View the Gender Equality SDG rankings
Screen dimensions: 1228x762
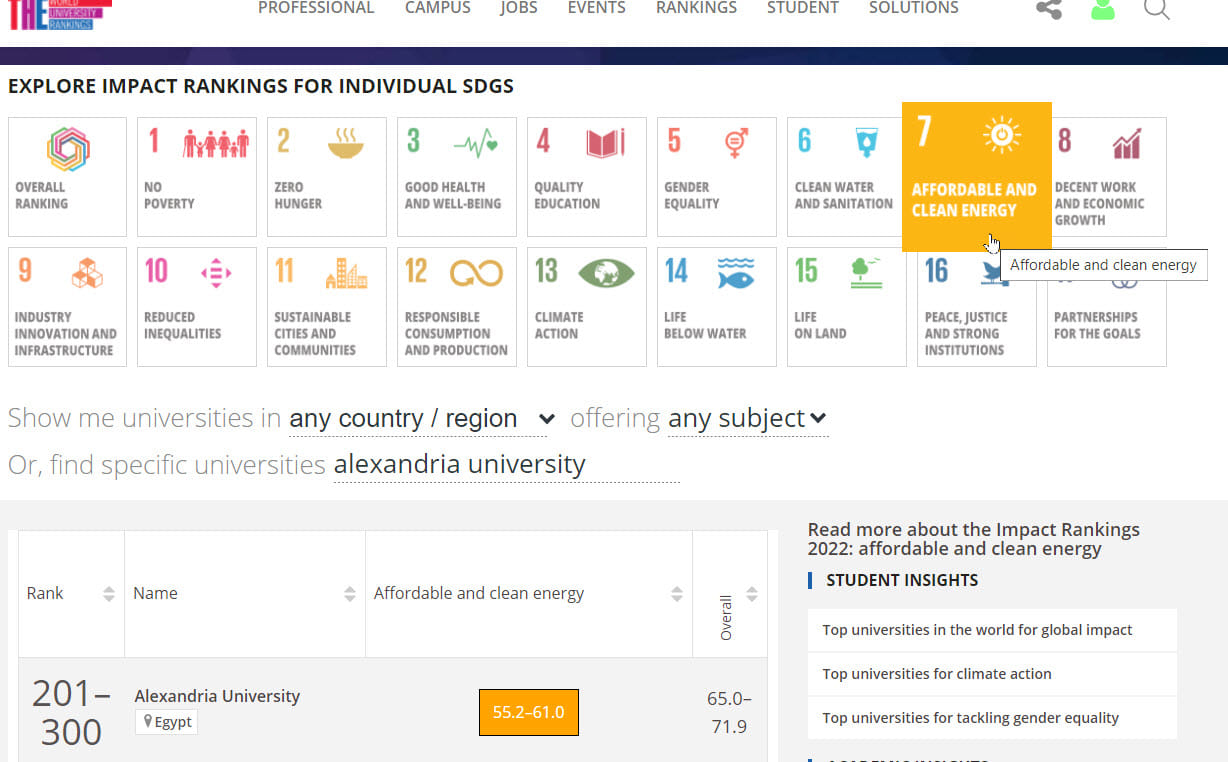click(716, 177)
